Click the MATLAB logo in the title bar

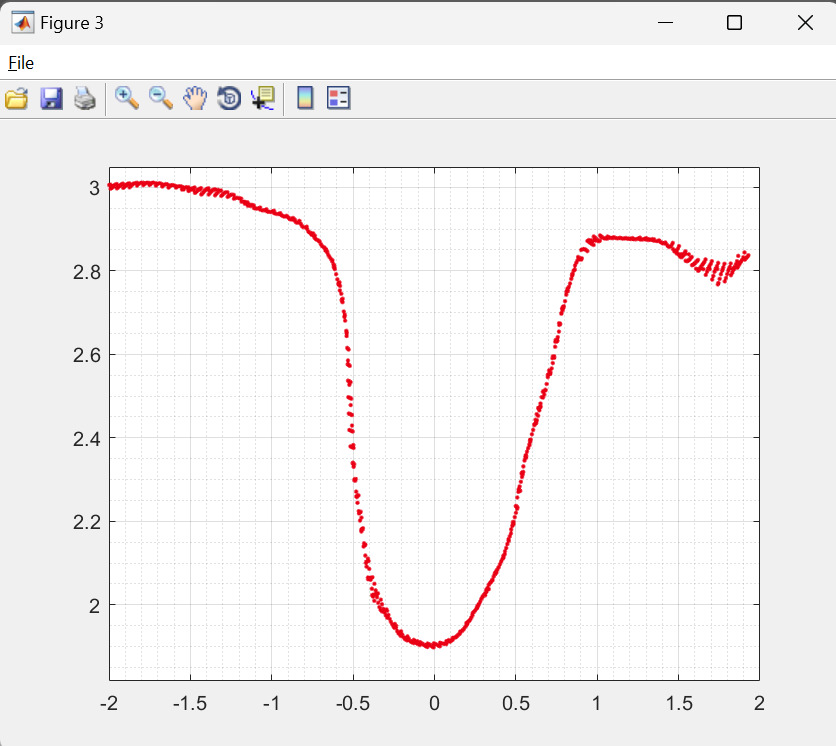21,22
